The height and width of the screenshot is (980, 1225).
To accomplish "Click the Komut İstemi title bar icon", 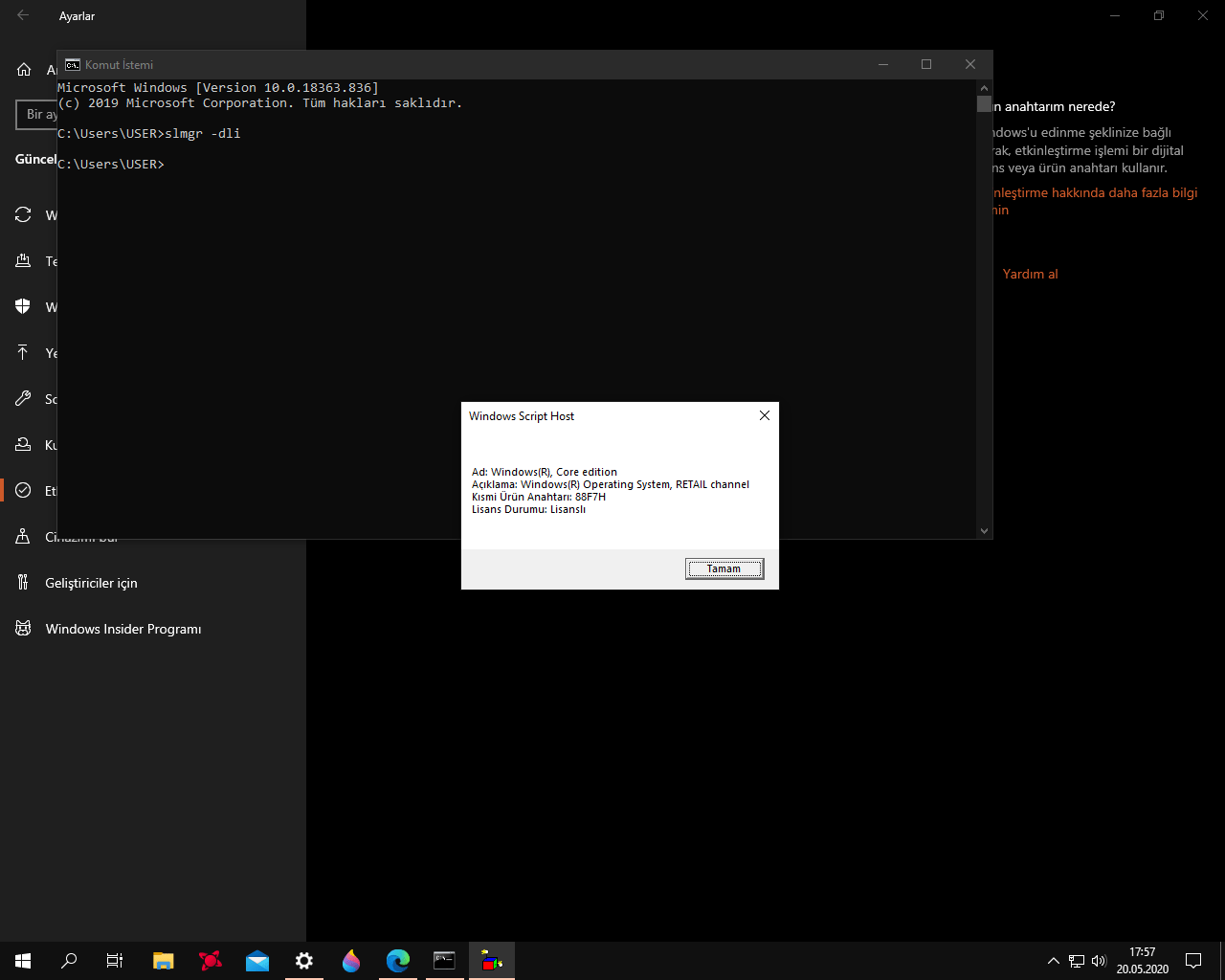I will point(72,65).
